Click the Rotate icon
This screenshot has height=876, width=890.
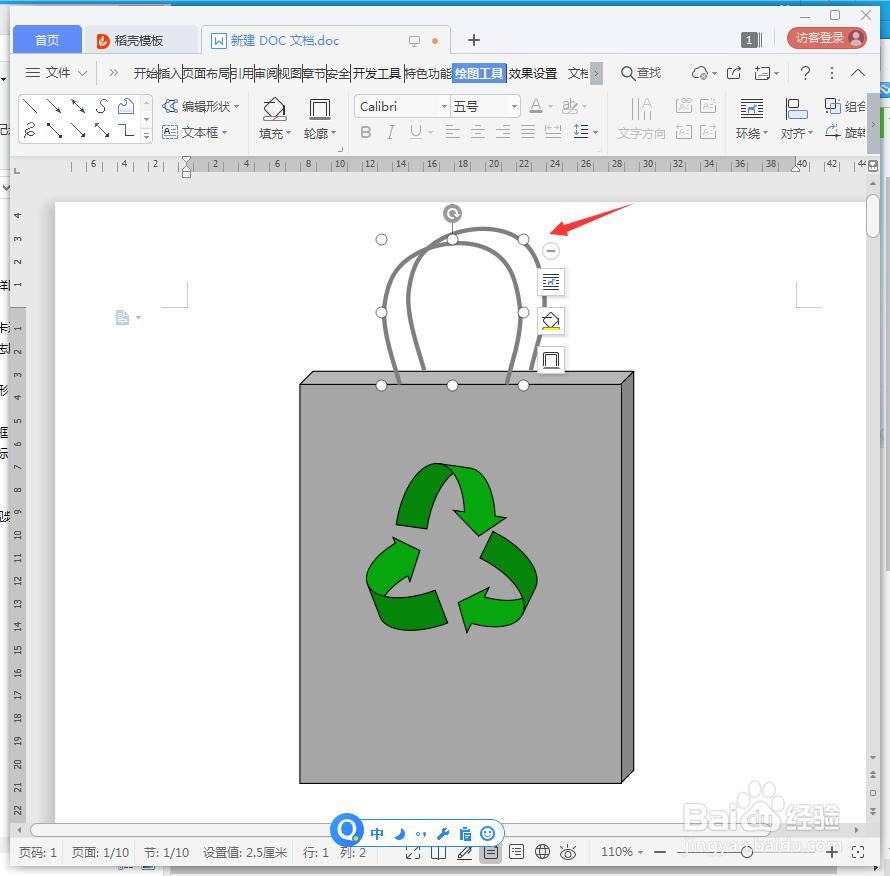[833, 132]
